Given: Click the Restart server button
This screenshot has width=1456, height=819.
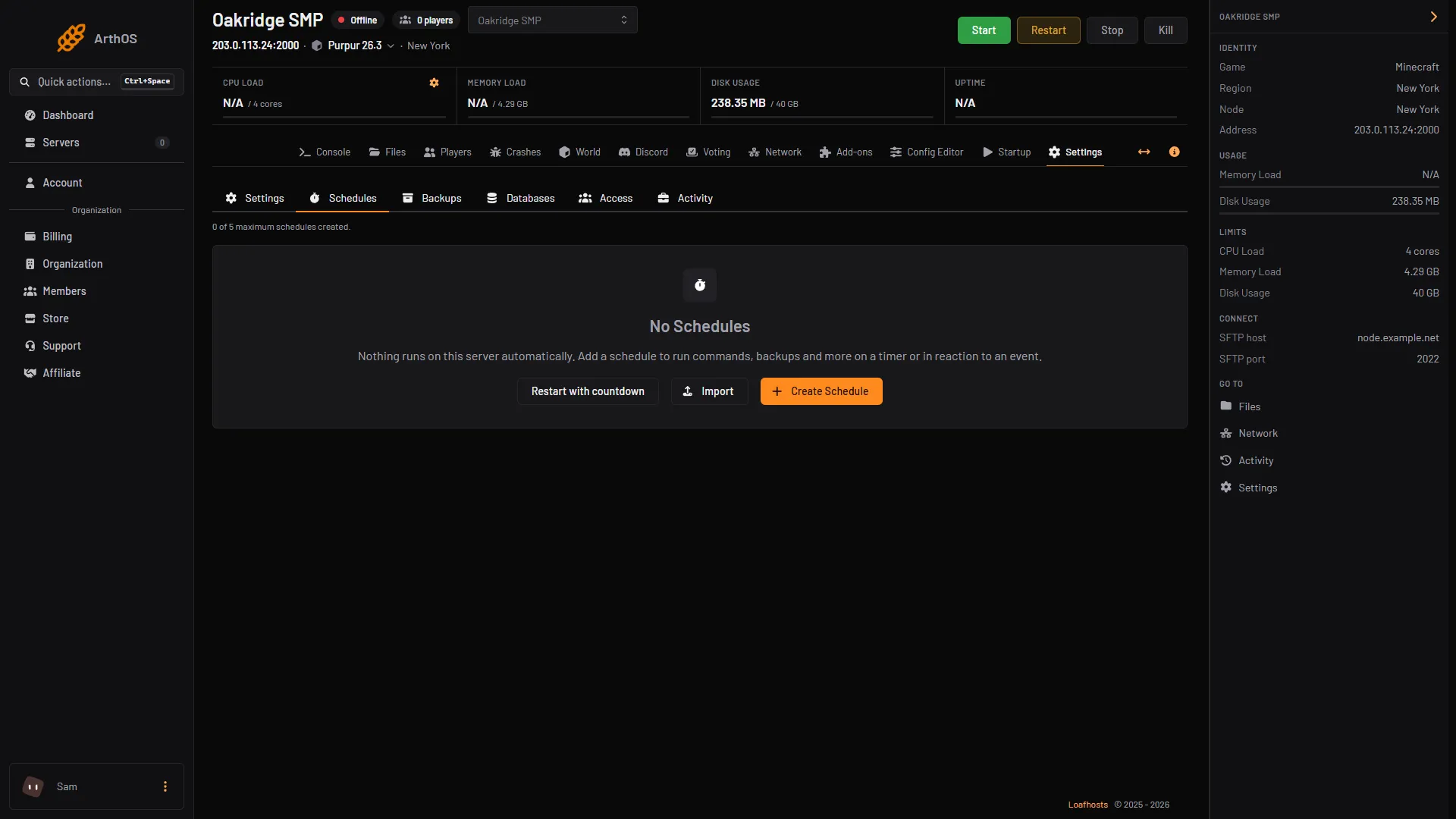Looking at the screenshot, I should pyautogui.click(x=1048, y=30).
